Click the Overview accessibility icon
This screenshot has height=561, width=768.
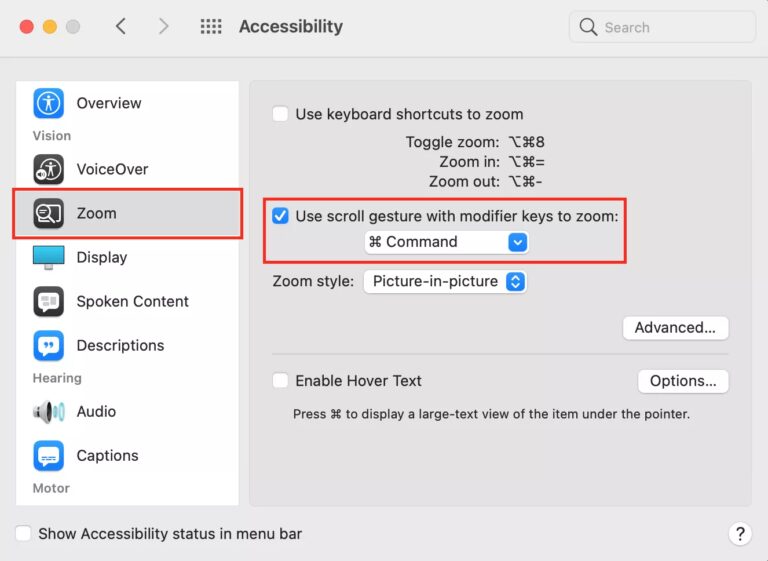48,103
